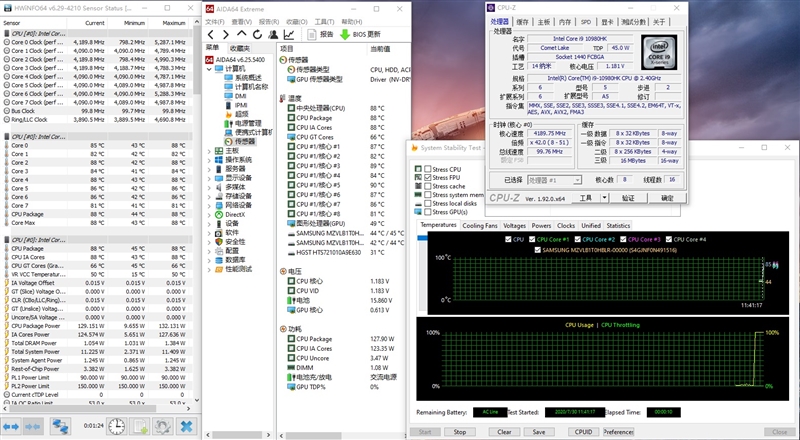Click the Intel Core i9 logo in CPU-Z
The height and width of the screenshot is (440, 800).
tap(659, 52)
